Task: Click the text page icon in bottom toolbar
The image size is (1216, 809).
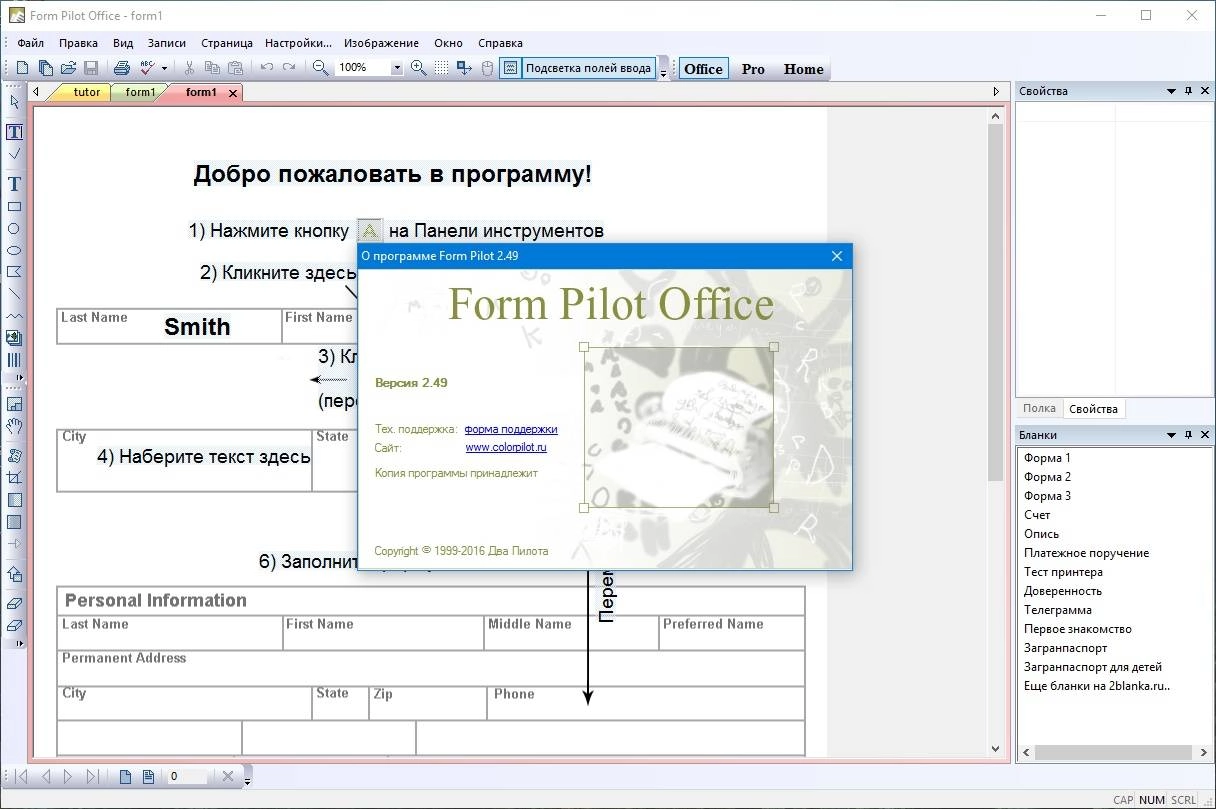Action: coord(148,776)
